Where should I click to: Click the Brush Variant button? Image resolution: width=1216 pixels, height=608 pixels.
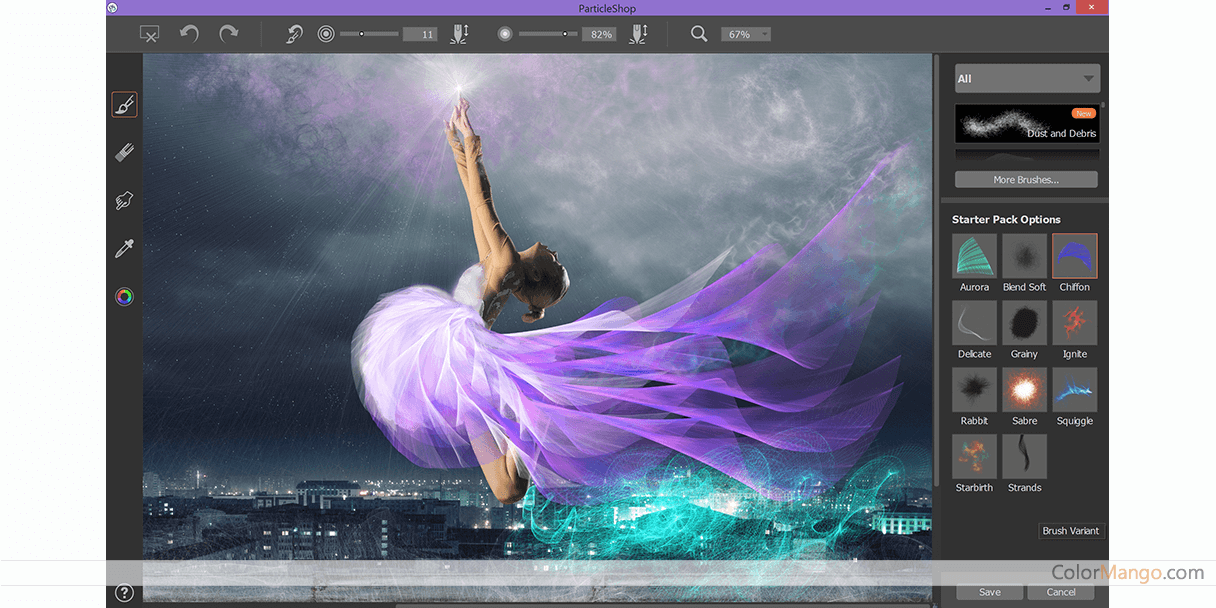(x=1070, y=531)
